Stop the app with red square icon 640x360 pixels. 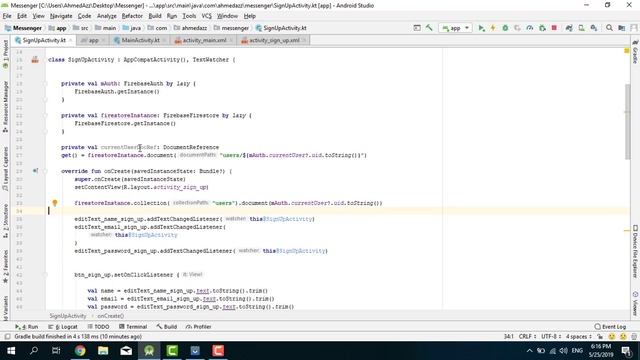point(554,28)
